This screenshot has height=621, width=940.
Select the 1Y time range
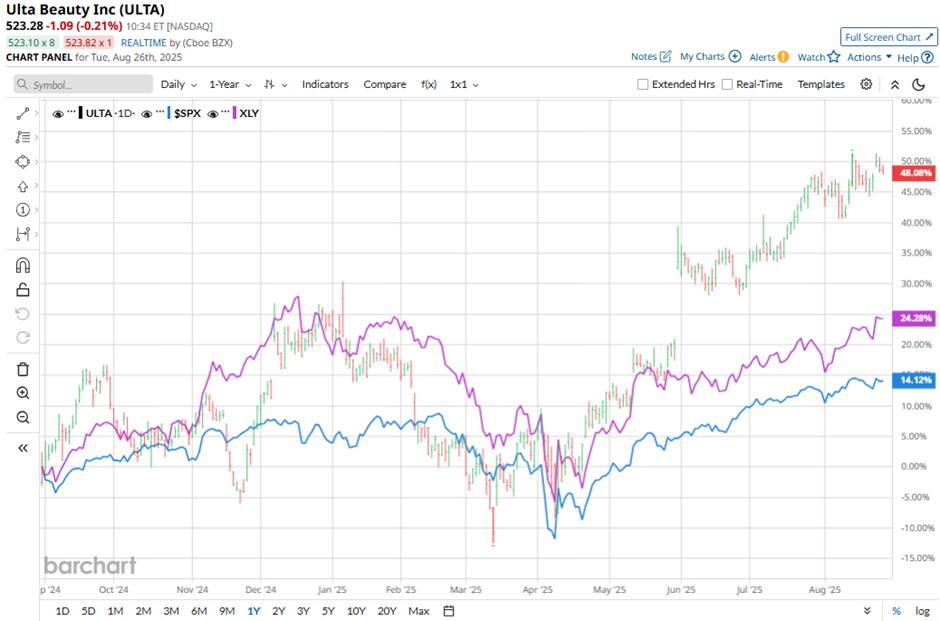[x=254, y=611]
